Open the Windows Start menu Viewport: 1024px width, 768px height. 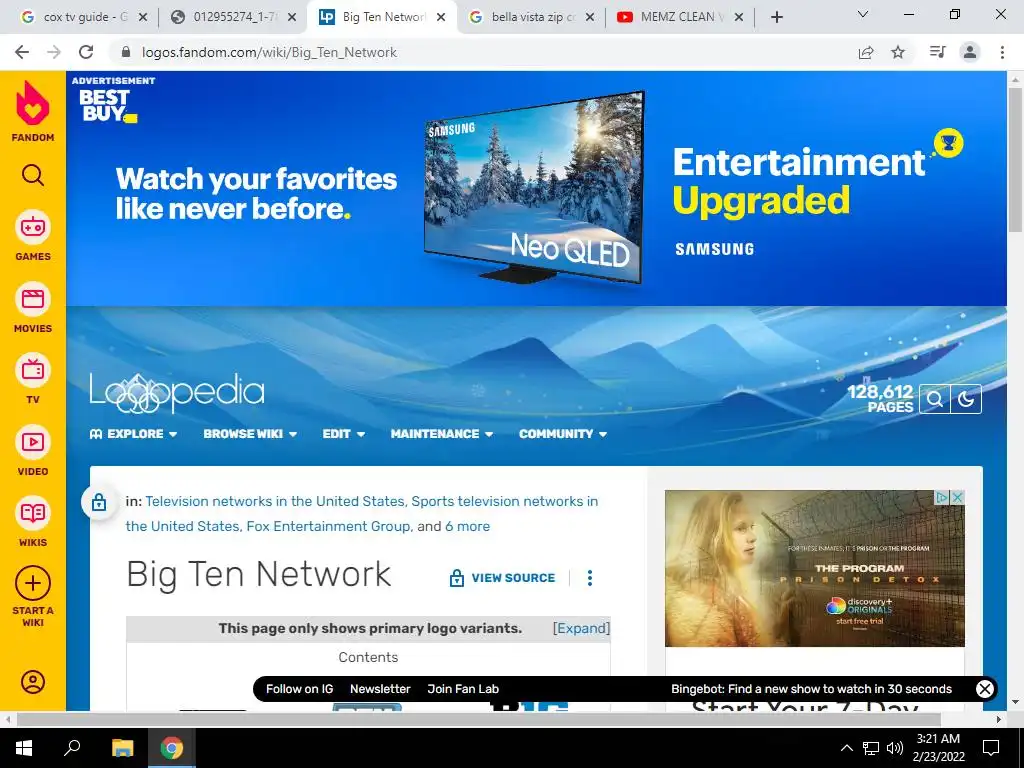pyautogui.click(x=23, y=748)
